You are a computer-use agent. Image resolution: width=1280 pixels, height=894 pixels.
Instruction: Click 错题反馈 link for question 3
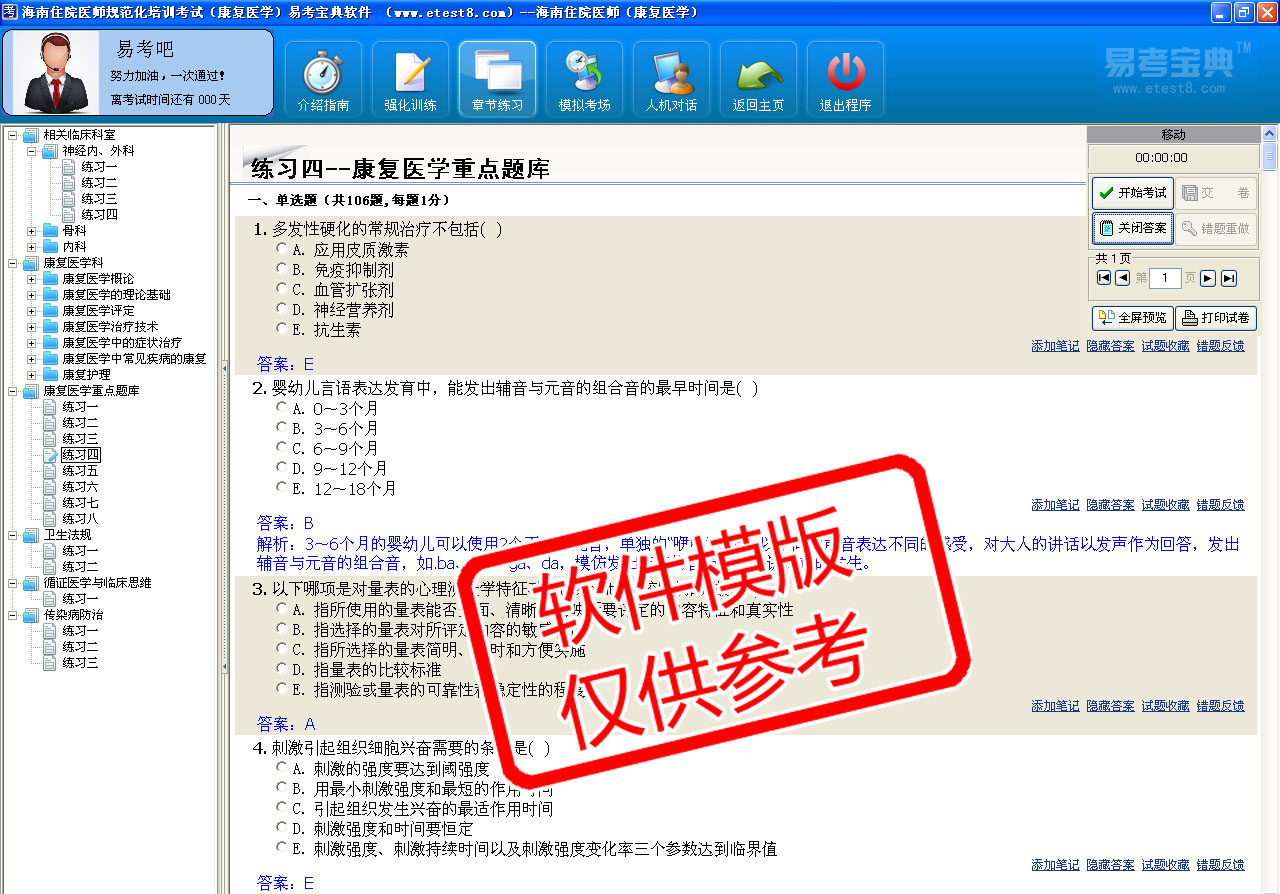tap(1221, 706)
